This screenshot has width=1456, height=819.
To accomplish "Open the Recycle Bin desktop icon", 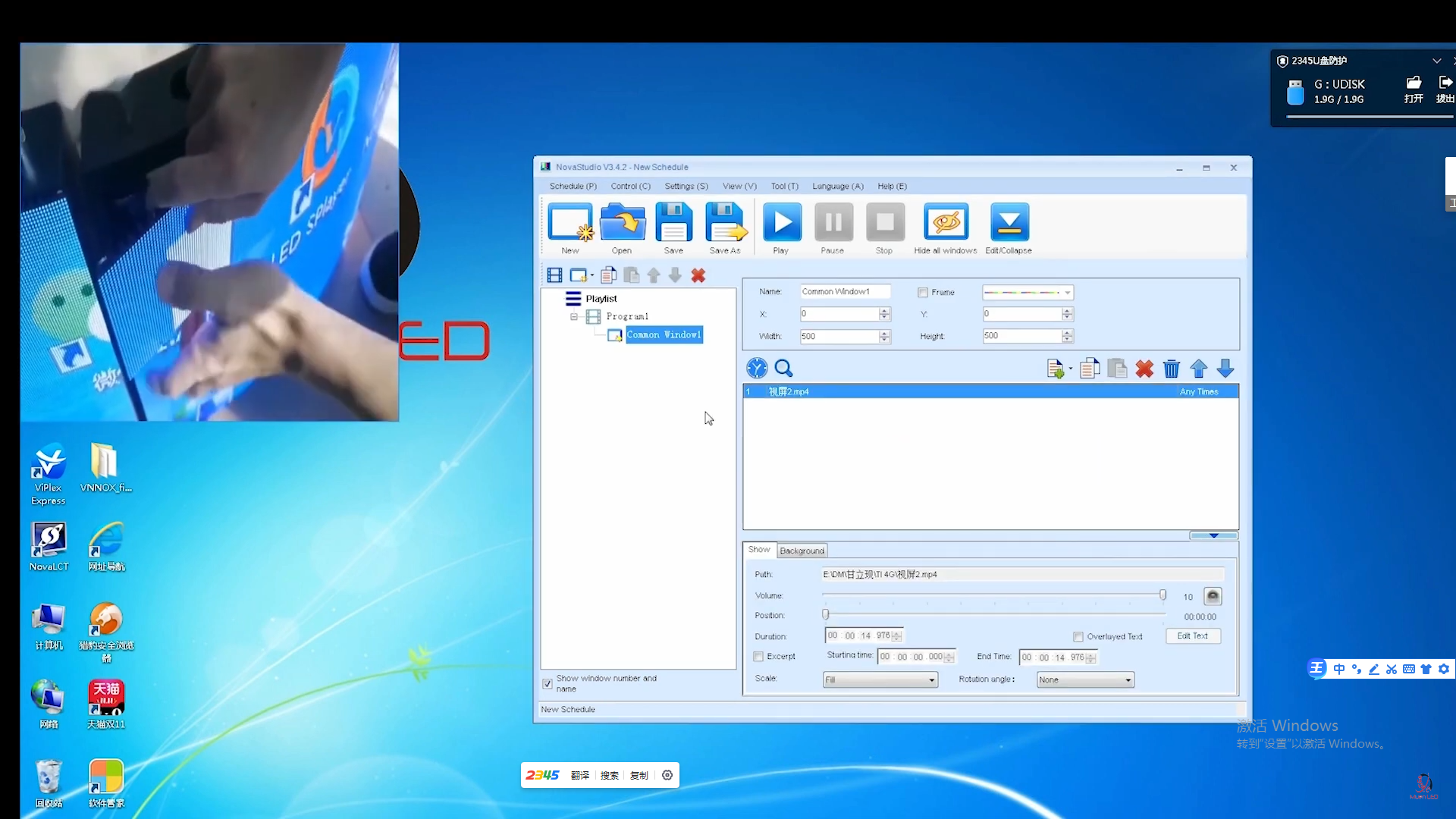I will (49, 783).
